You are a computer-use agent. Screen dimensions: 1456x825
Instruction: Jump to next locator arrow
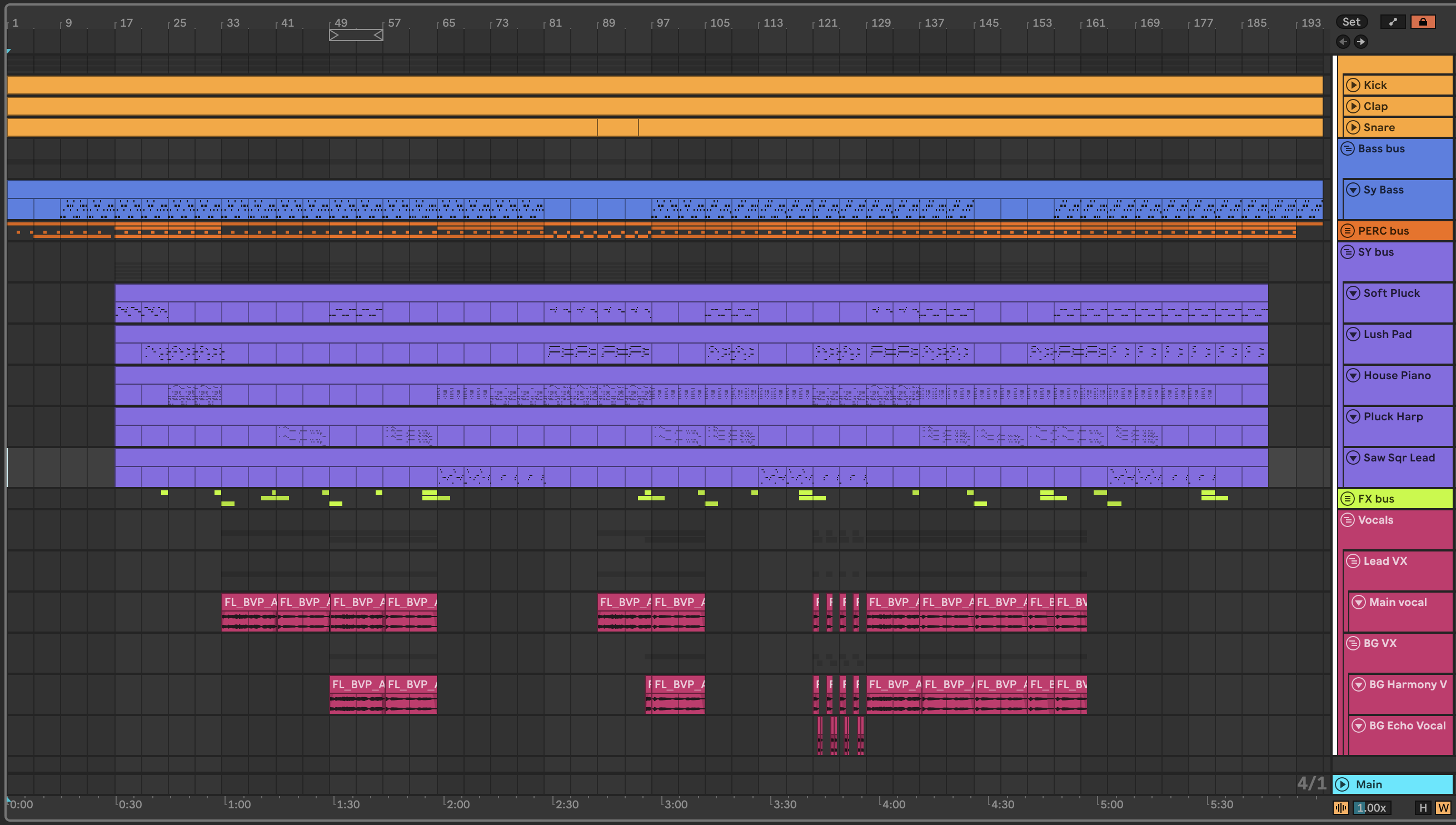(x=1361, y=41)
